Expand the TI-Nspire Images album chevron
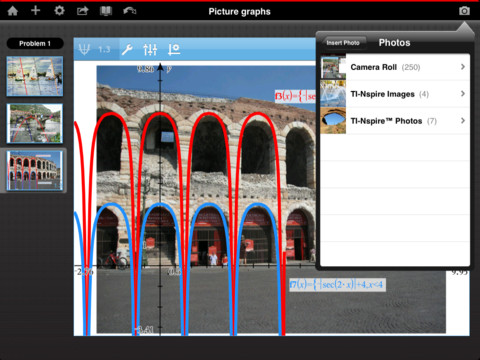 pyautogui.click(x=463, y=94)
